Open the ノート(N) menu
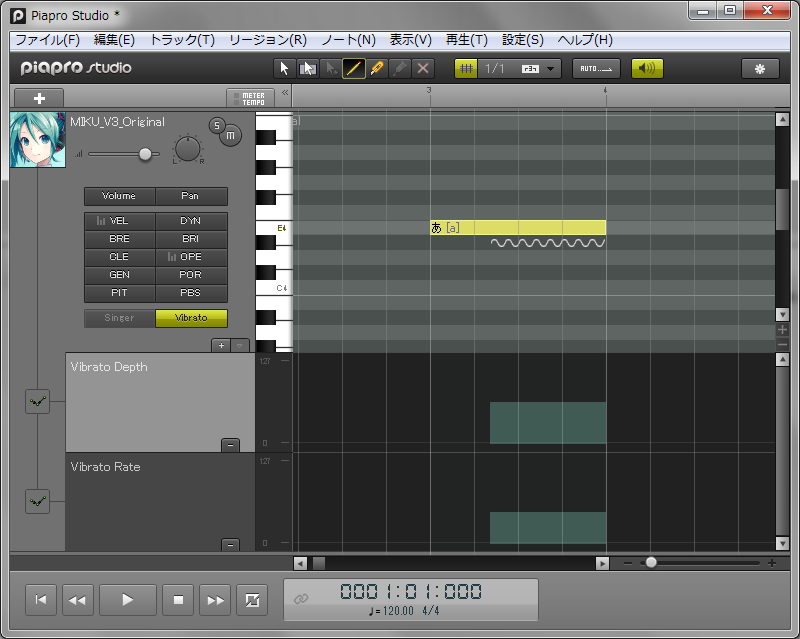 point(348,40)
